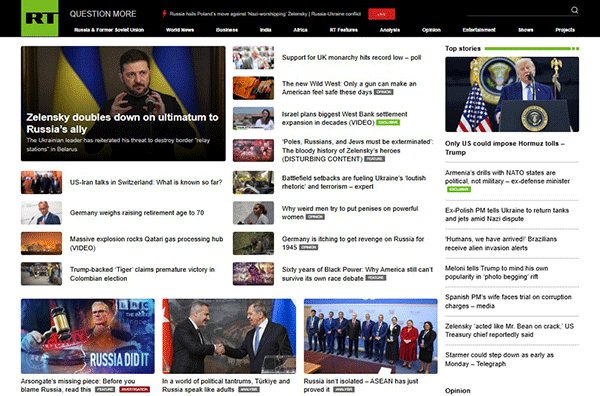The width and height of the screenshot is (600, 396).
Task: Click thumbnail for Zelensky's heroes feature
Action: [x=253, y=150]
